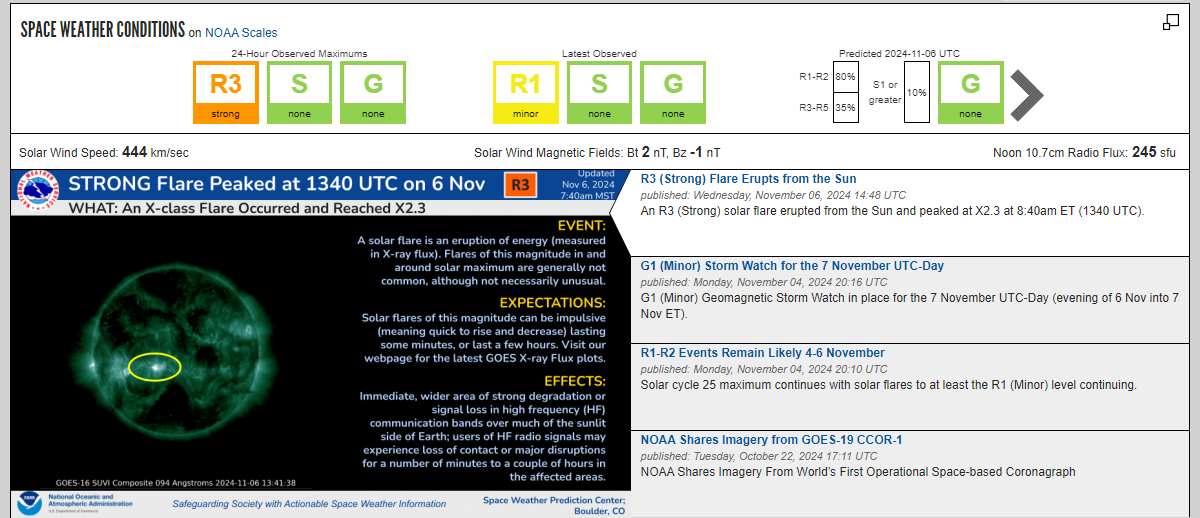Click the published date of R3 Flare story
This screenshot has width=1200, height=518.
coord(773,195)
